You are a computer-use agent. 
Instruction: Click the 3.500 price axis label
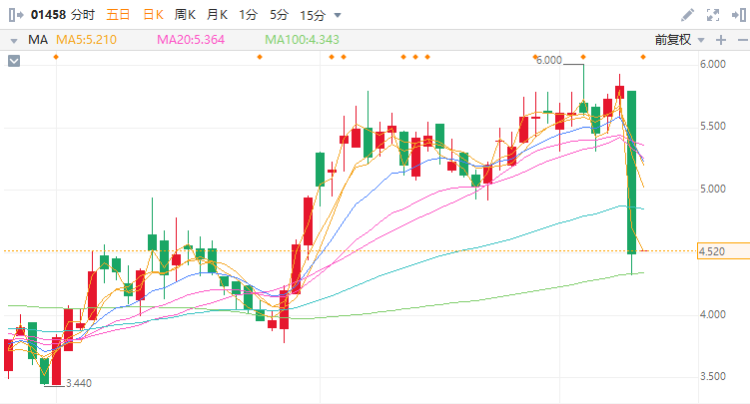(x=713, y=376)
